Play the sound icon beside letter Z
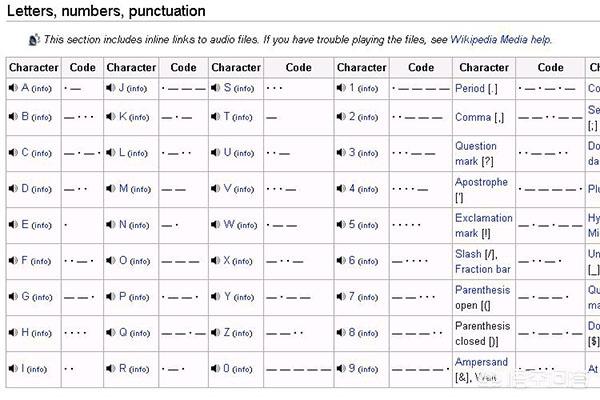Image resolution: width=600 pixels, height=400 pixels. 215,332
